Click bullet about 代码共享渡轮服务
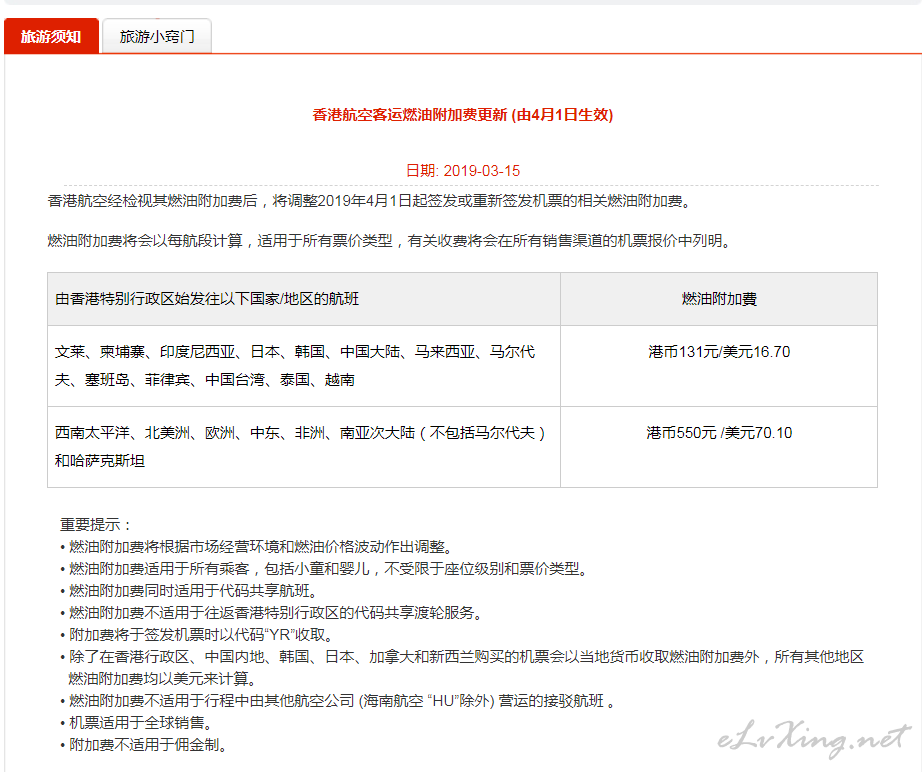Viewport: 922px width, 772px height. point(273,613)
